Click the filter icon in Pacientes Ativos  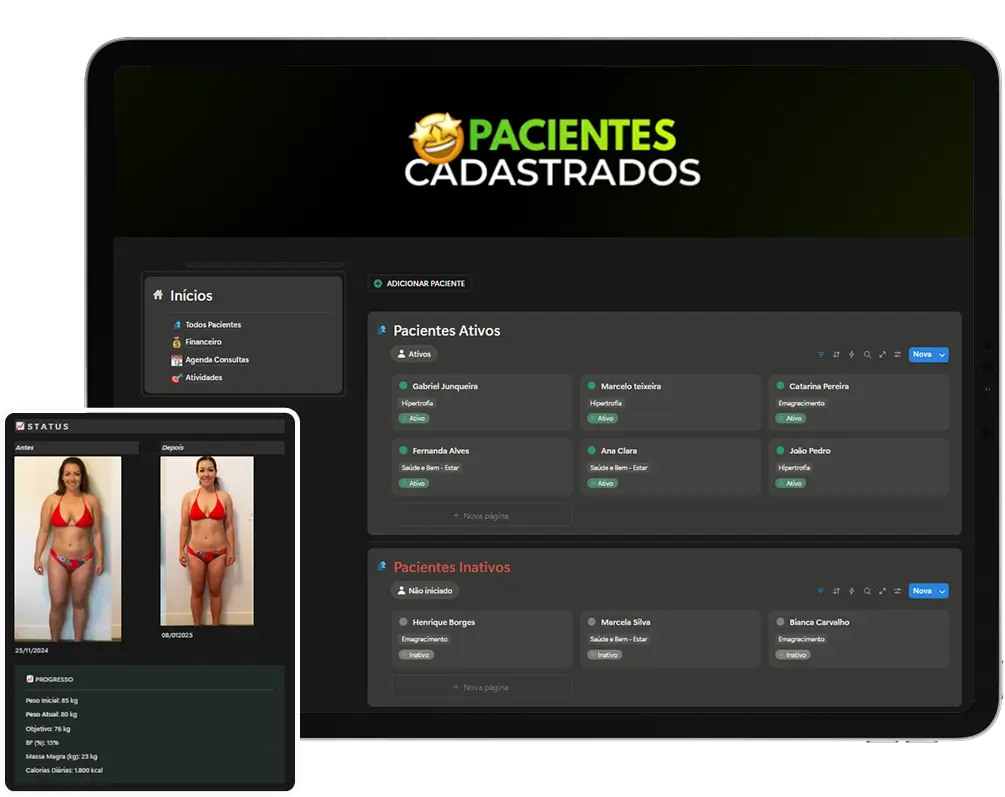(821, 354)
